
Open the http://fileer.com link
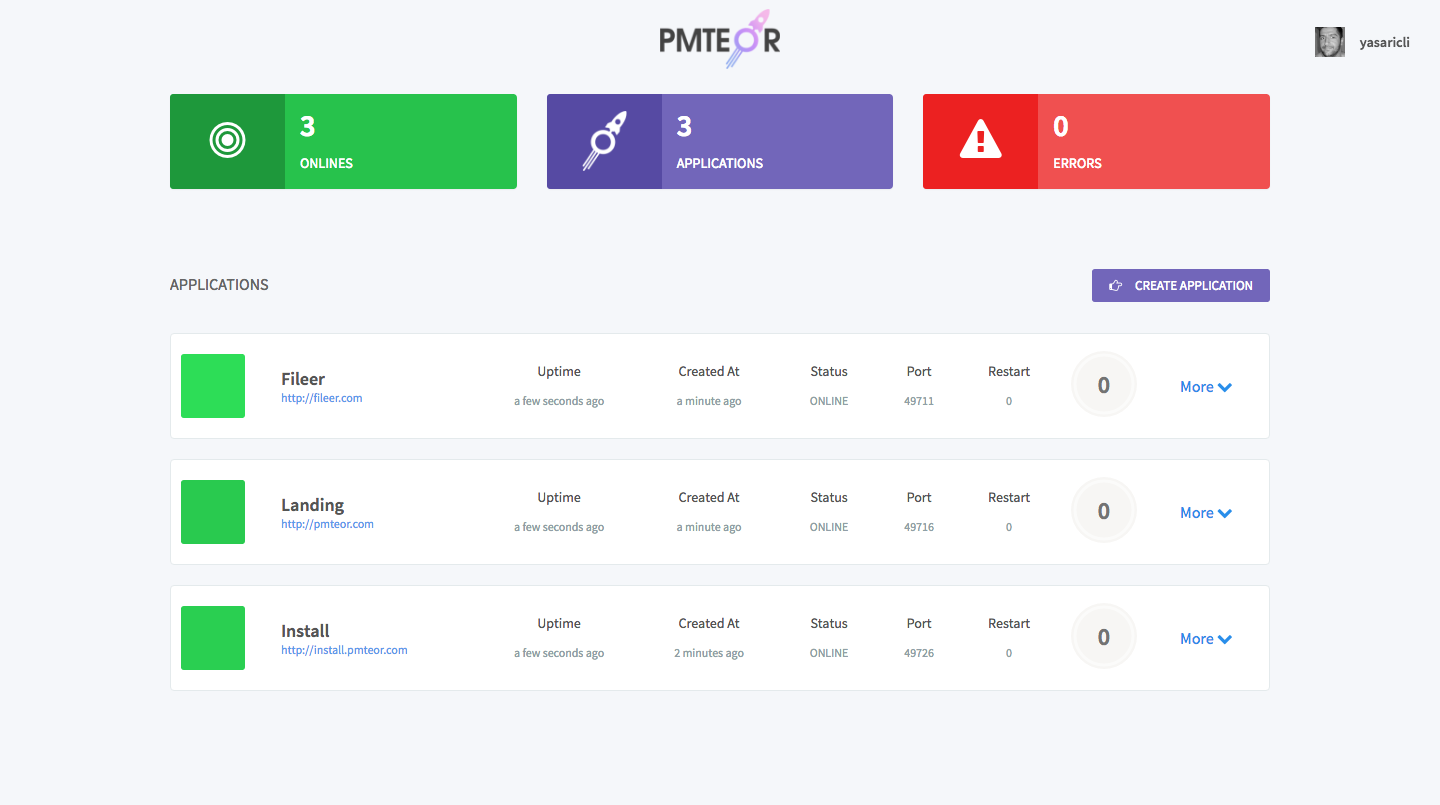coord(322,398)
